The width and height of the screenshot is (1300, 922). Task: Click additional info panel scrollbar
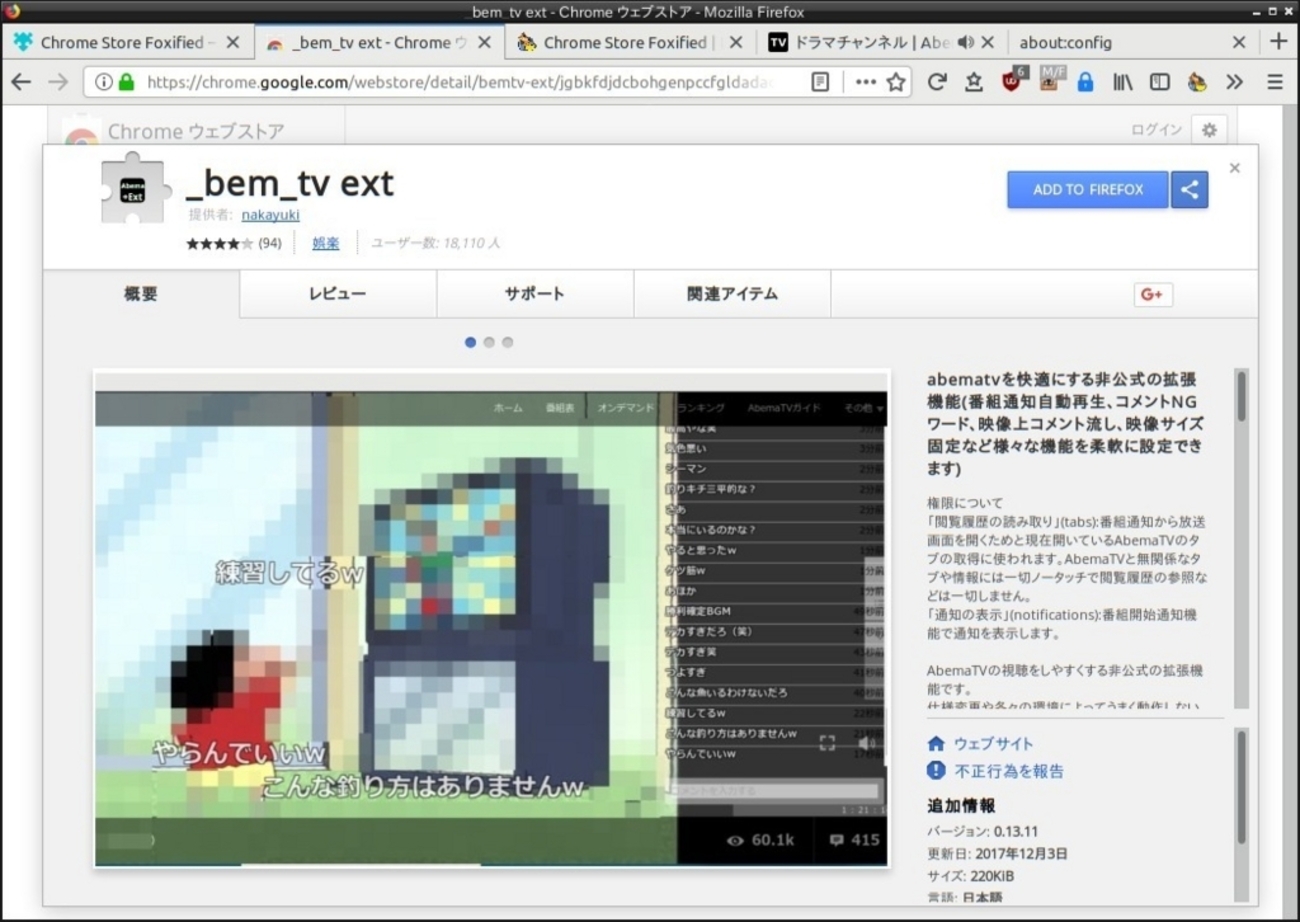[1241, 815]
